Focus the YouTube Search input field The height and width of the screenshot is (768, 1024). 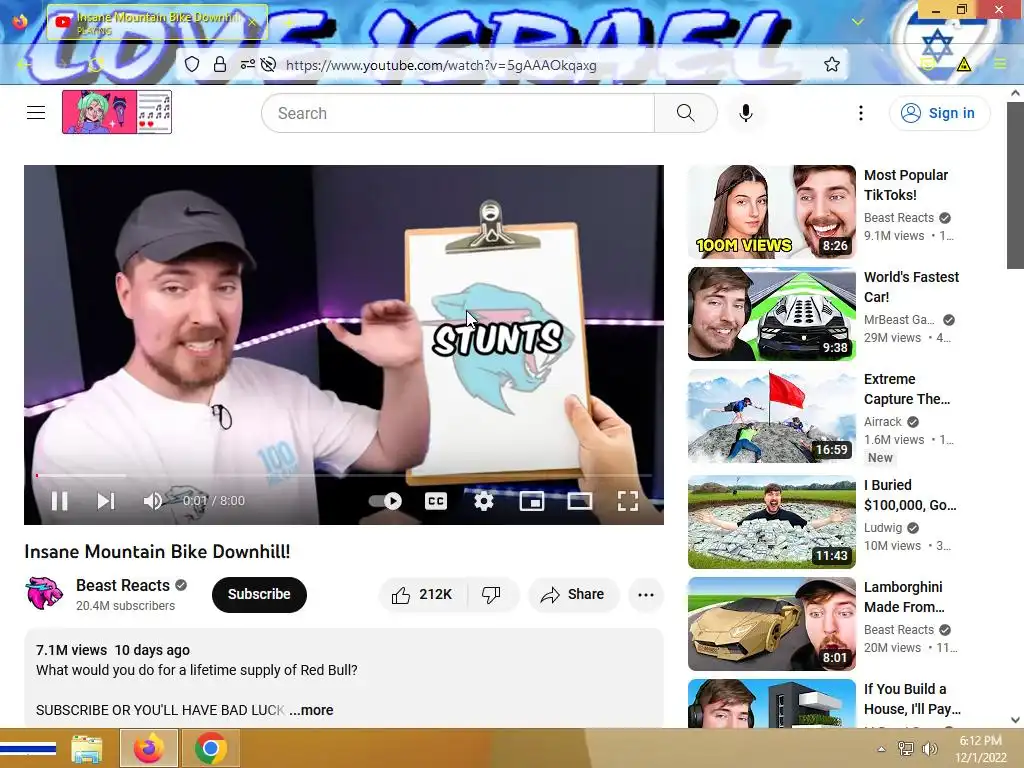click(x=458, y=113)
